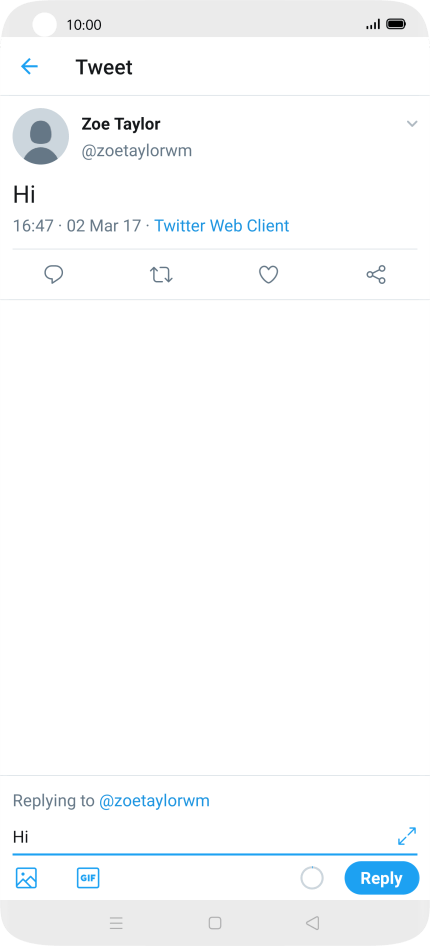Image resolution: width=430 pixels, height=946 pixels.
Task: Expand tweet options chevron menu
Action: point(412,124)
